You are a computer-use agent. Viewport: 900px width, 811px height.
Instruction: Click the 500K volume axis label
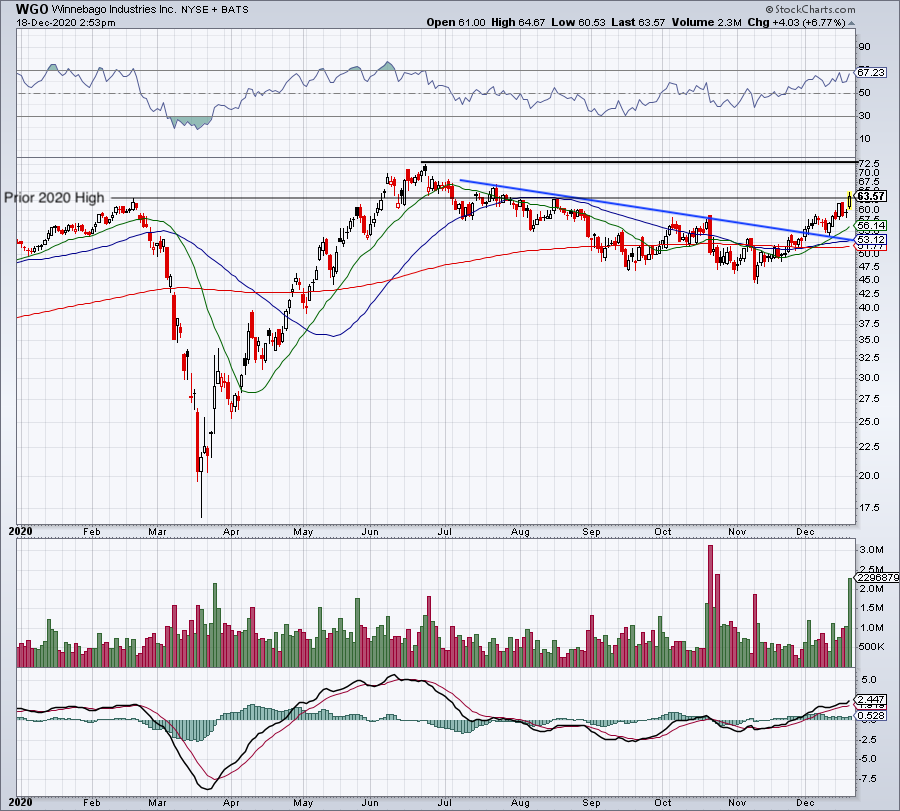point(871,646)
